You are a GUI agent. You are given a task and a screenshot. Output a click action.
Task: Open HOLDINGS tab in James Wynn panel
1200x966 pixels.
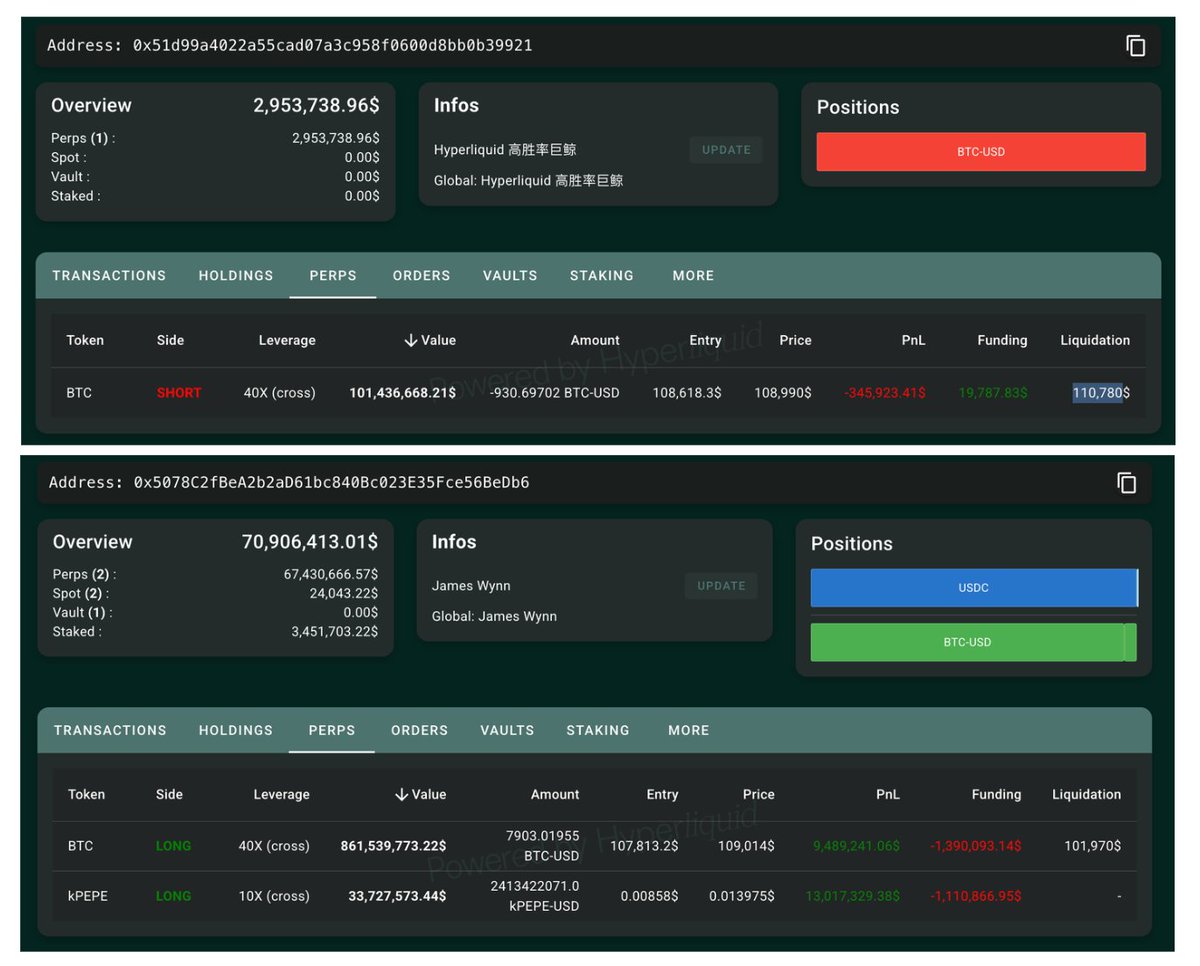pos(236,730)
